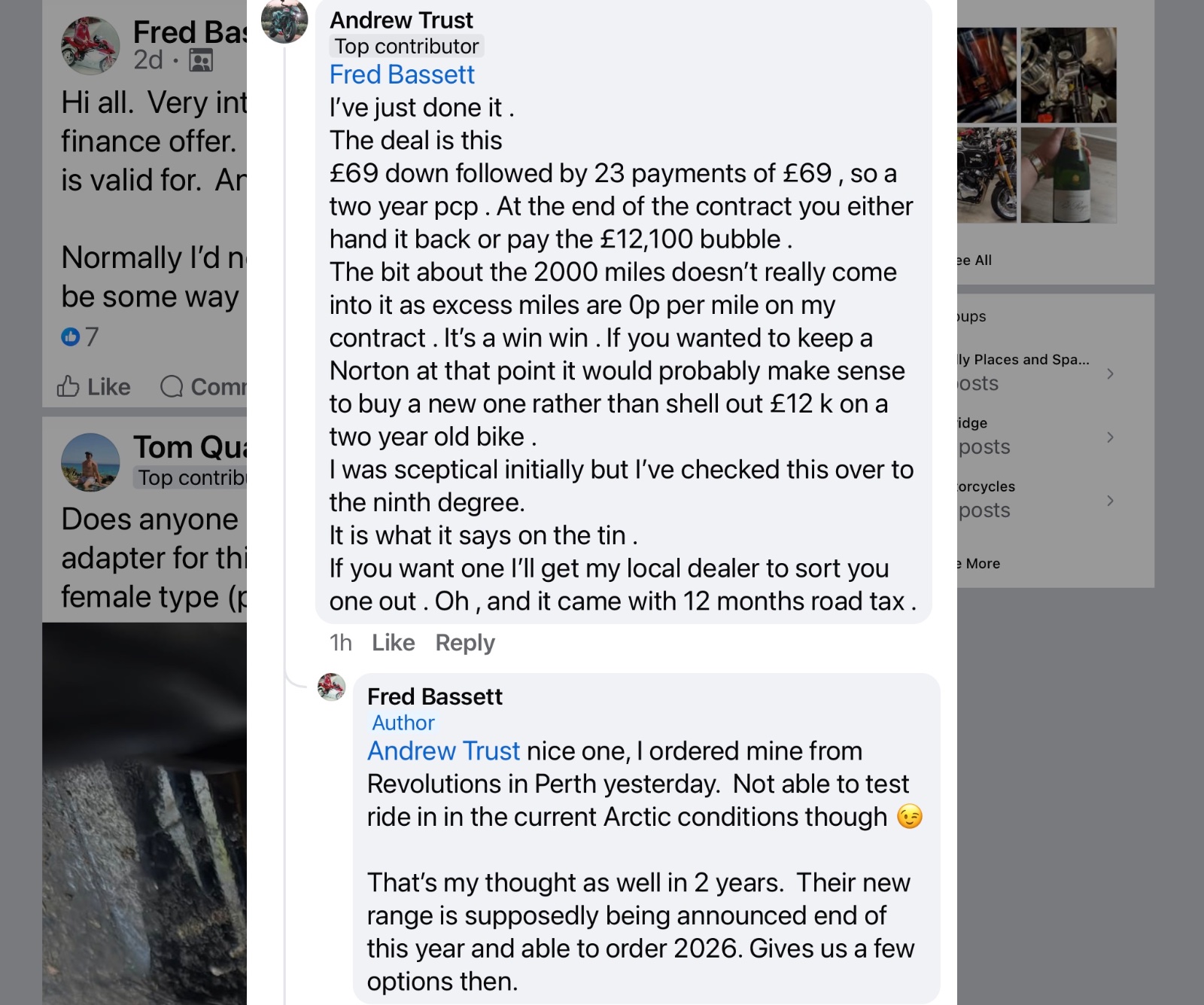Click the Comment speech bubble icon
This screenshot has height=1005, width=1204.
point(172,387)
